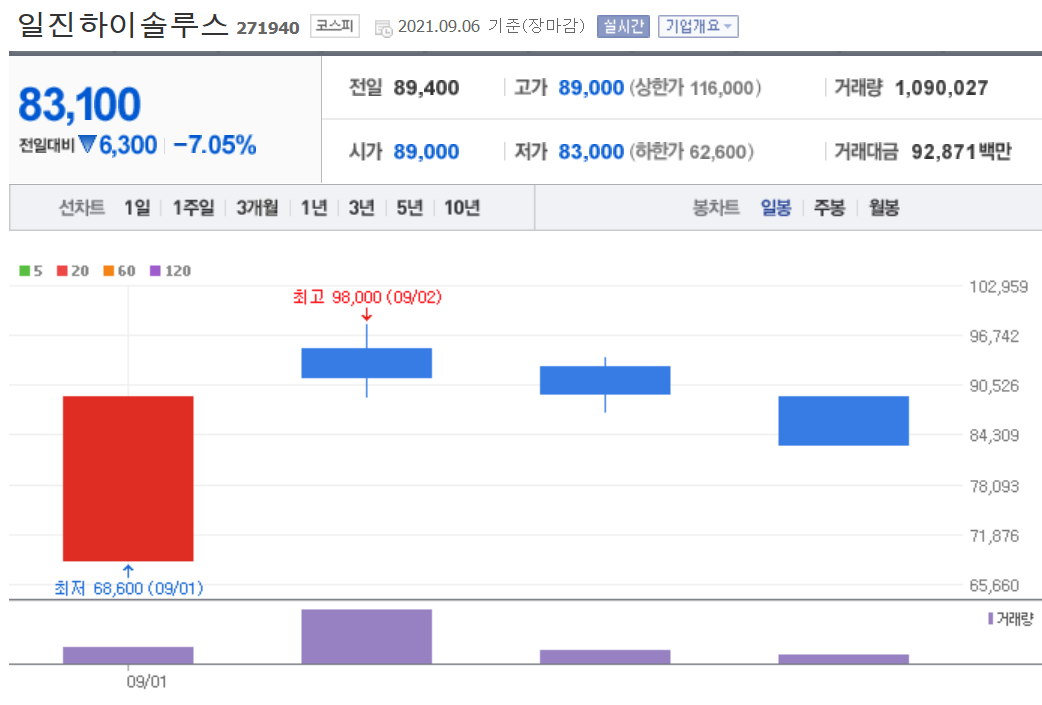The image size is (1042, 705).
Task: Click the stock code 271940
Action: pos(268,28)
